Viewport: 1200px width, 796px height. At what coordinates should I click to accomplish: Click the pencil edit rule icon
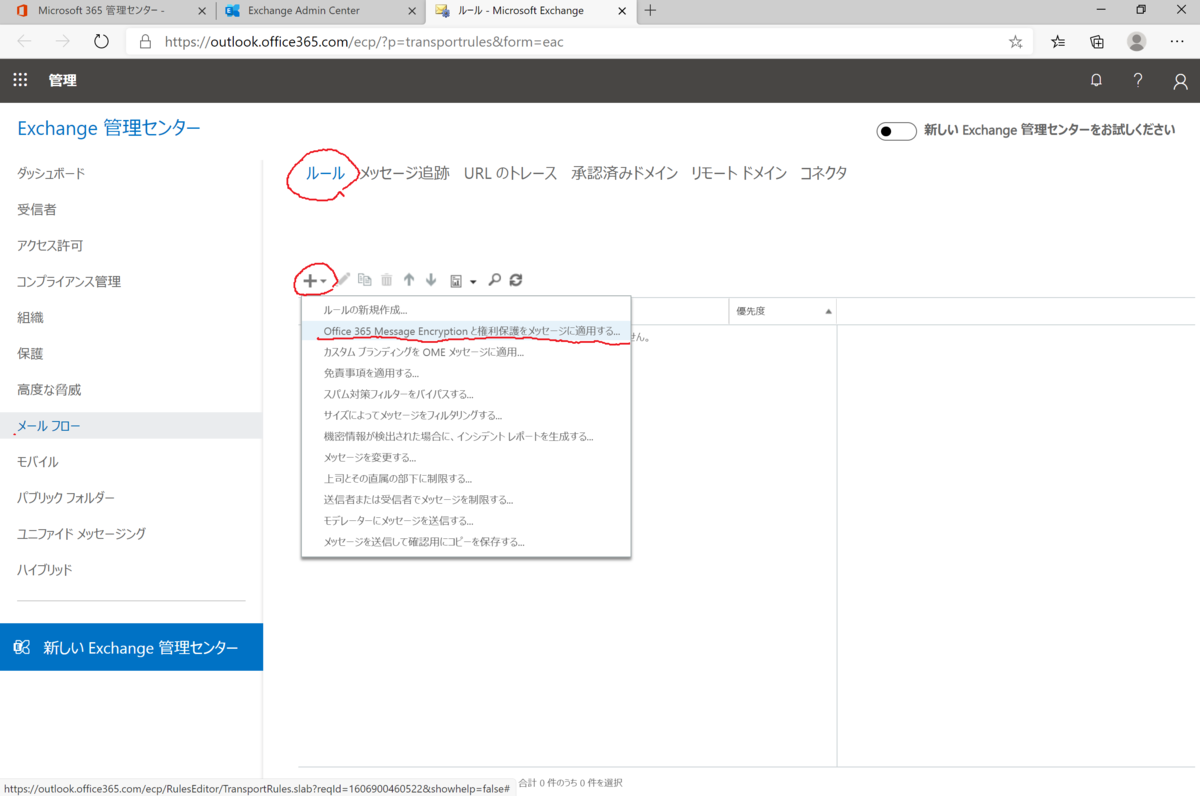[x=343, y=280]
